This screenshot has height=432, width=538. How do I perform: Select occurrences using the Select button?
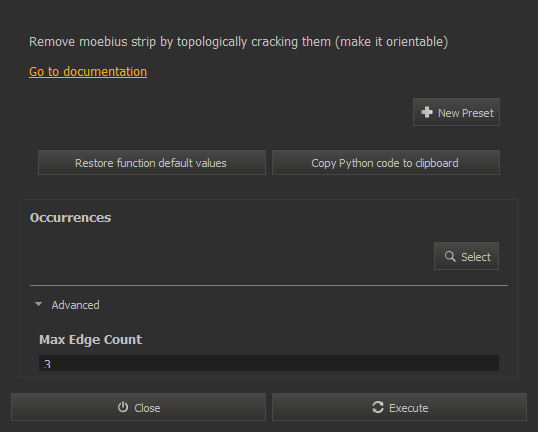pyautogui.click(x=466, y=256)
